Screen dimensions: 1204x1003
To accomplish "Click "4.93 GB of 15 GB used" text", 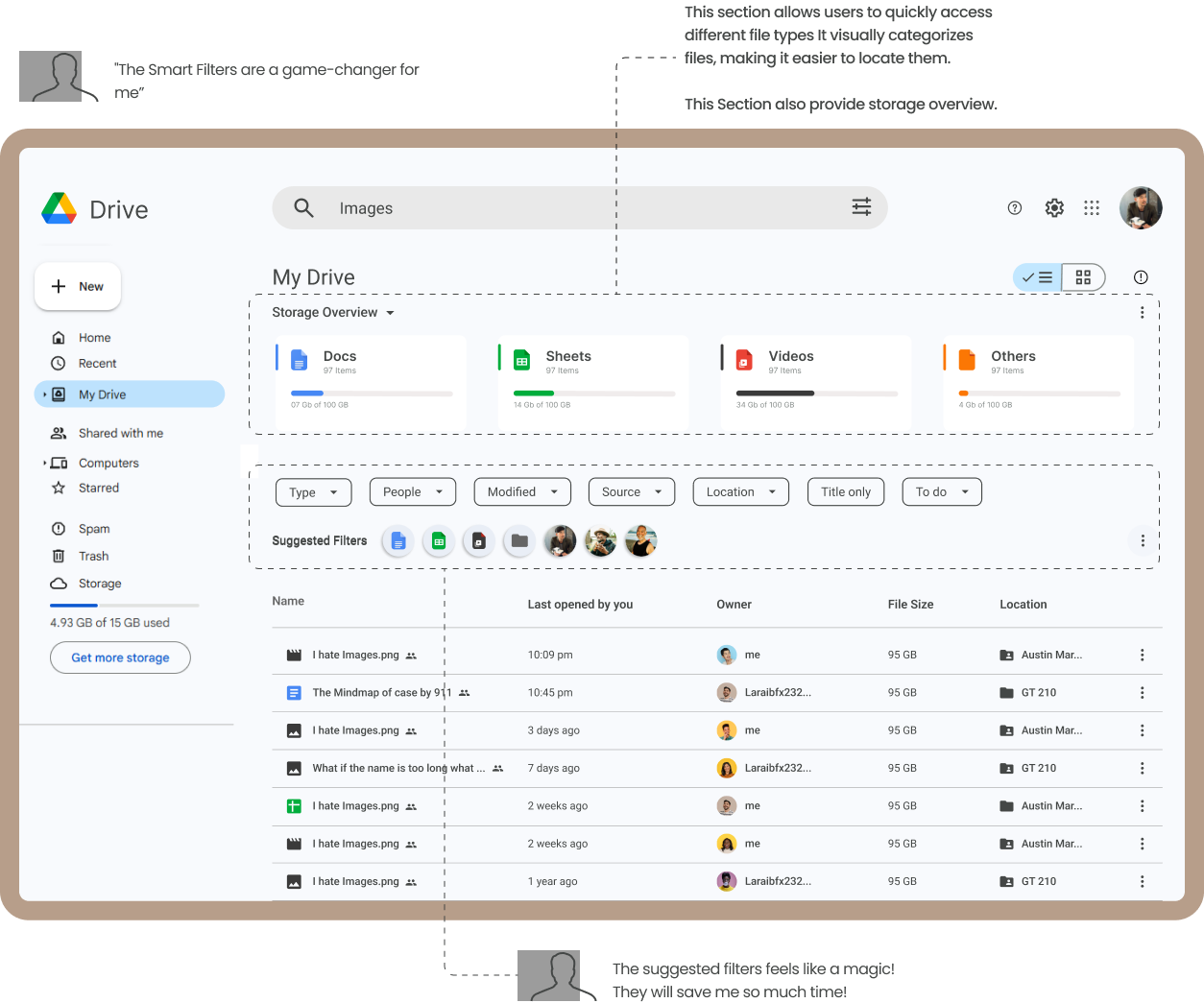I will 109,623.
